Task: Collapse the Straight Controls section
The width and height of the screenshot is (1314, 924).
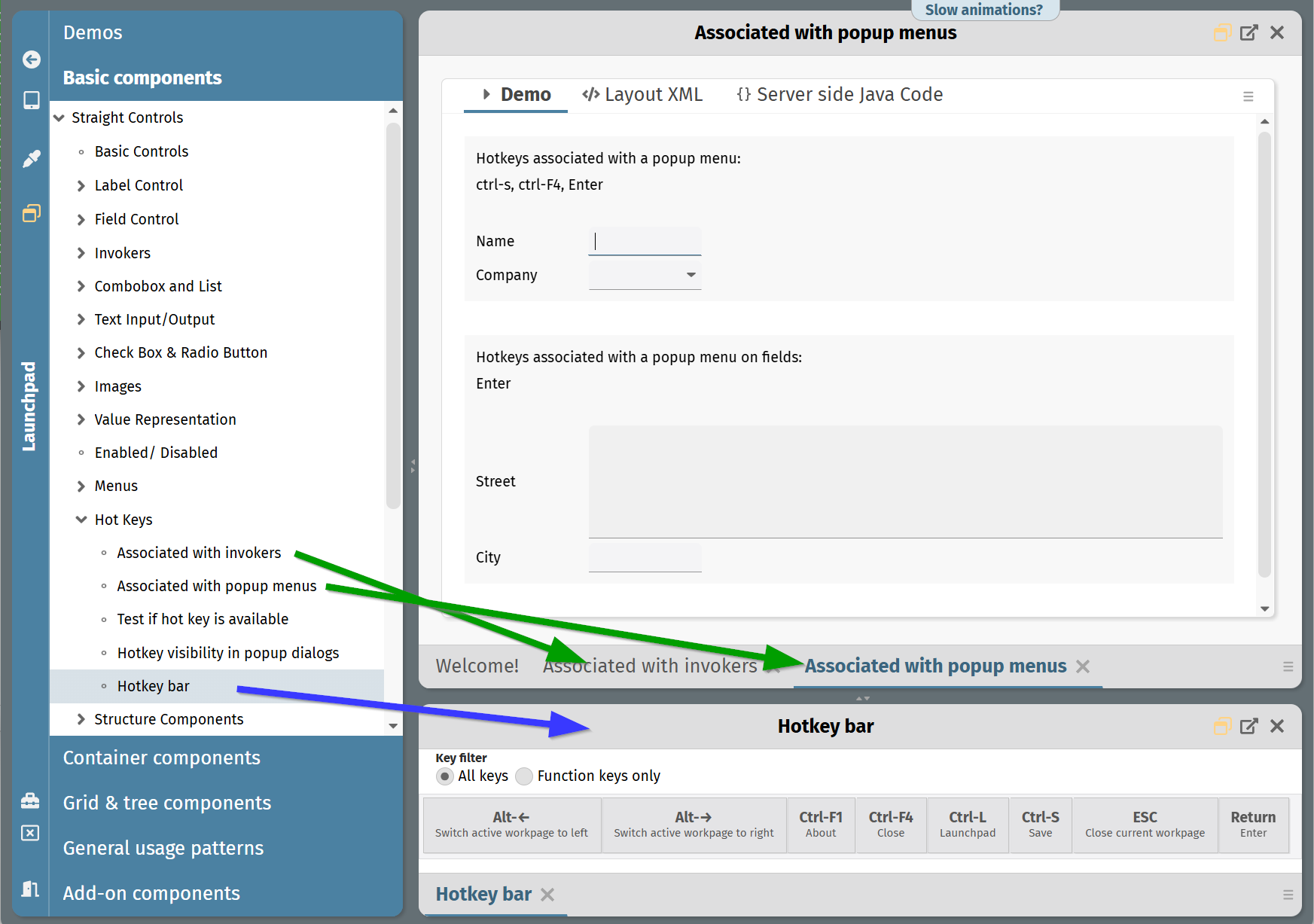Action: (59, 117)
